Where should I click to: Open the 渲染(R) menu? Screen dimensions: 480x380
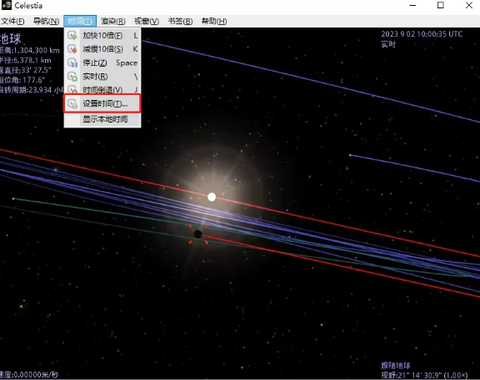click(x=113, y=21)
